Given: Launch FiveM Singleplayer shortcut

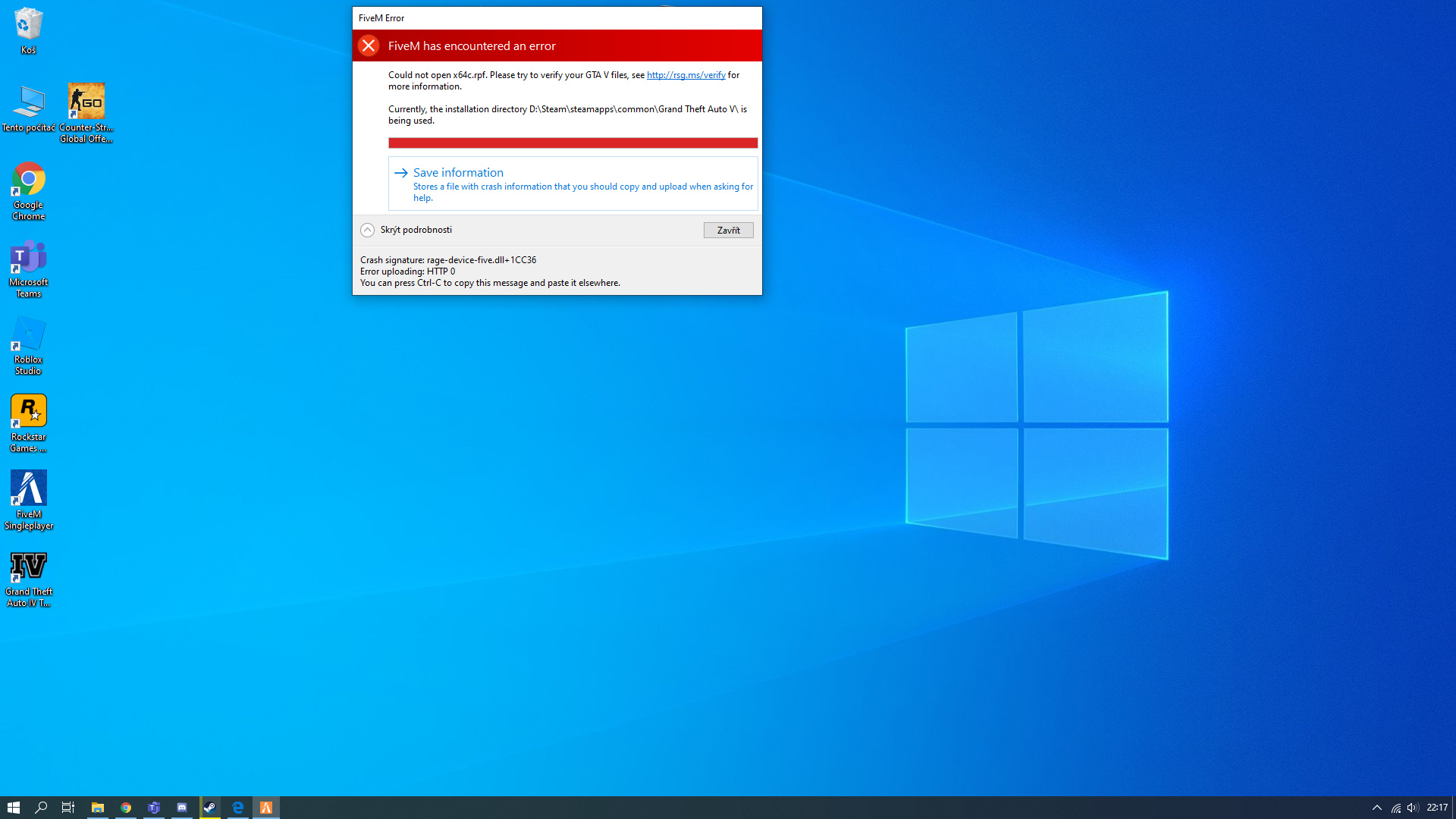Looking at the screenshot, I should 28,500.
